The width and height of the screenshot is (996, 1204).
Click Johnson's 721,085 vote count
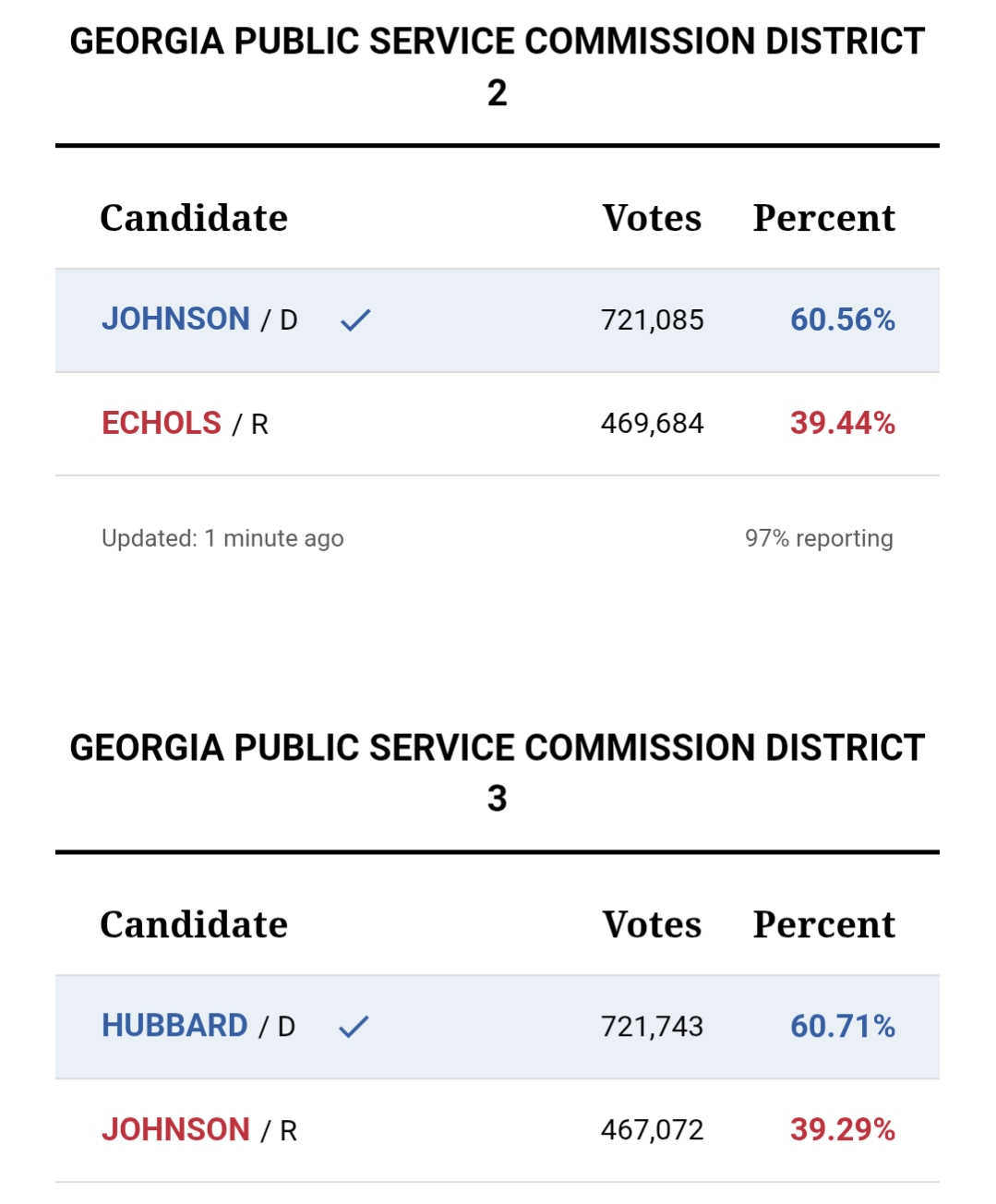pyautogui.click(x=652, y=320)
